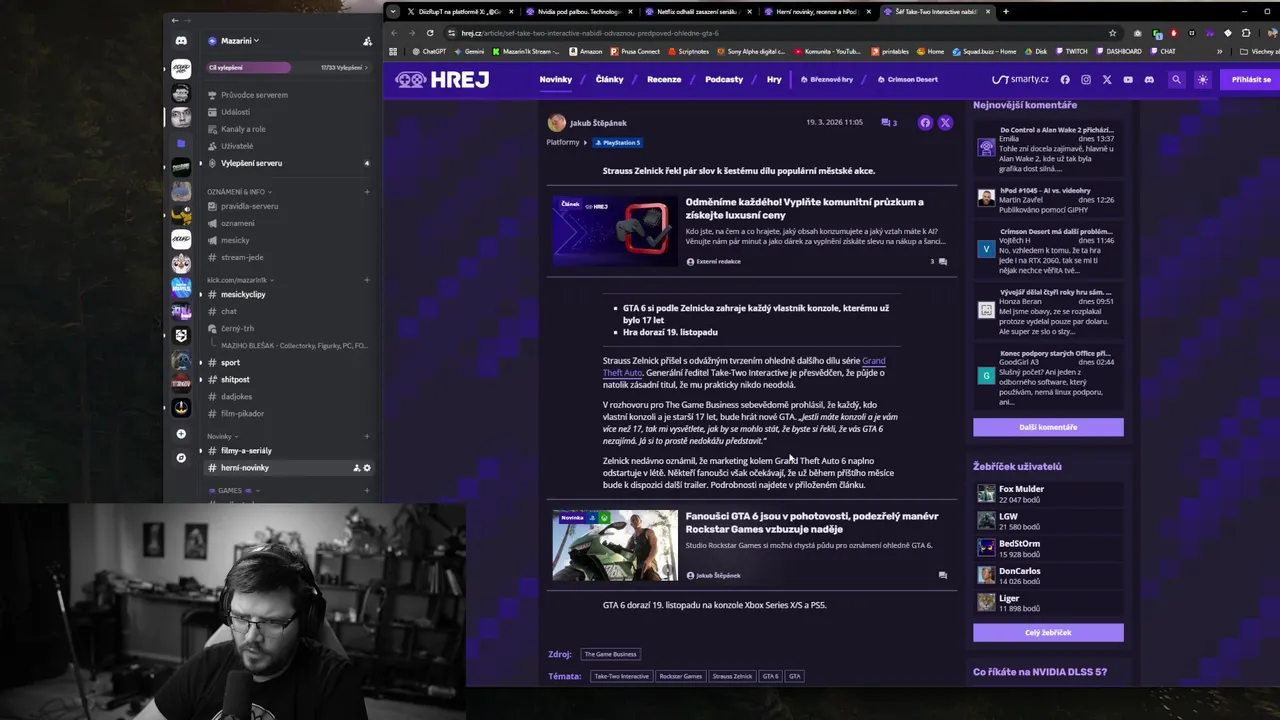Open community survey article thumbnail
The height and width of the screenshot is (720, 1280).
point(615,230)
